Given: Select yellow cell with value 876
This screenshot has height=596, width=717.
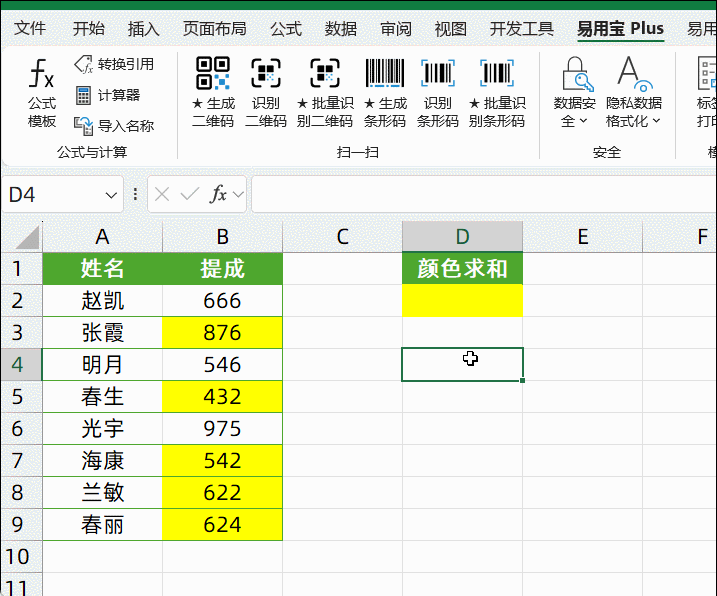Looking at the screenshot, I should (x=222, y=333).
